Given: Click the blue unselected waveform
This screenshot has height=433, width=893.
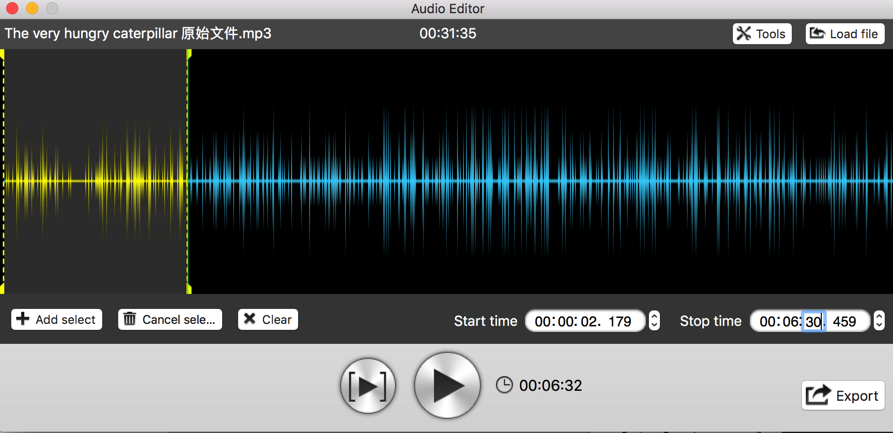Looking at the screenshot, I should click(540, 181).
